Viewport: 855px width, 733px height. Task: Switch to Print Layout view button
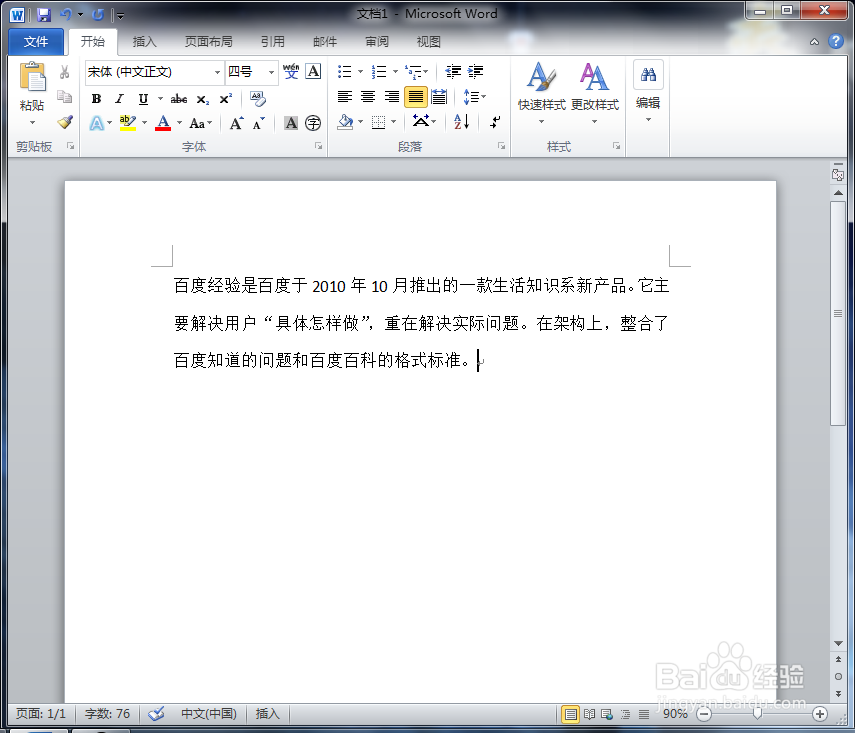point(570,713)
